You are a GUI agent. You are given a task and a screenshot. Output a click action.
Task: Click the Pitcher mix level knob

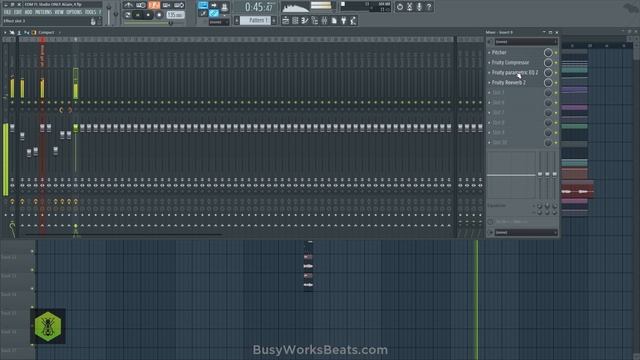click(x=548, y=53)
